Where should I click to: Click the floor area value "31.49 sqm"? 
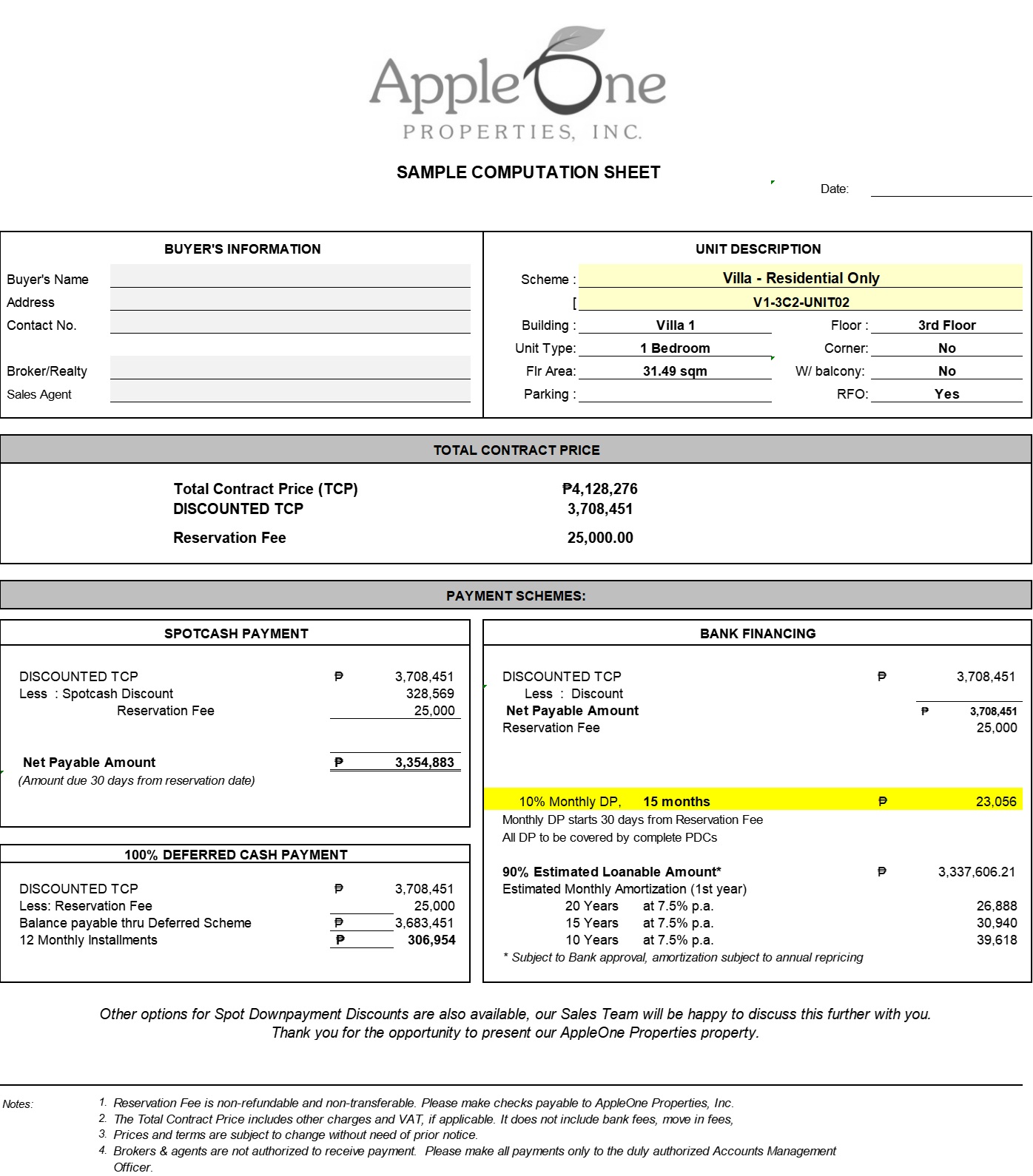pyautogui.click(x=675, y=371)
